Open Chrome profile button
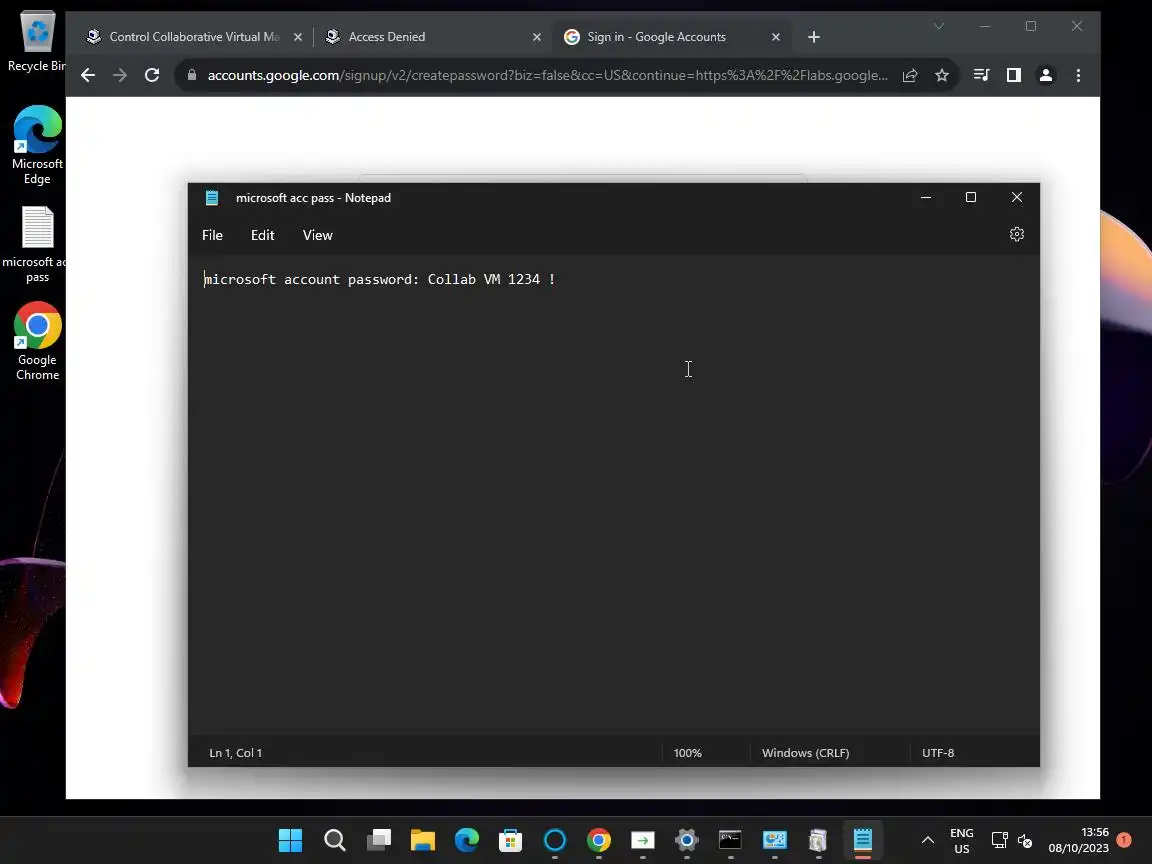This screenshot has height=864, width=1152. 1045,75
